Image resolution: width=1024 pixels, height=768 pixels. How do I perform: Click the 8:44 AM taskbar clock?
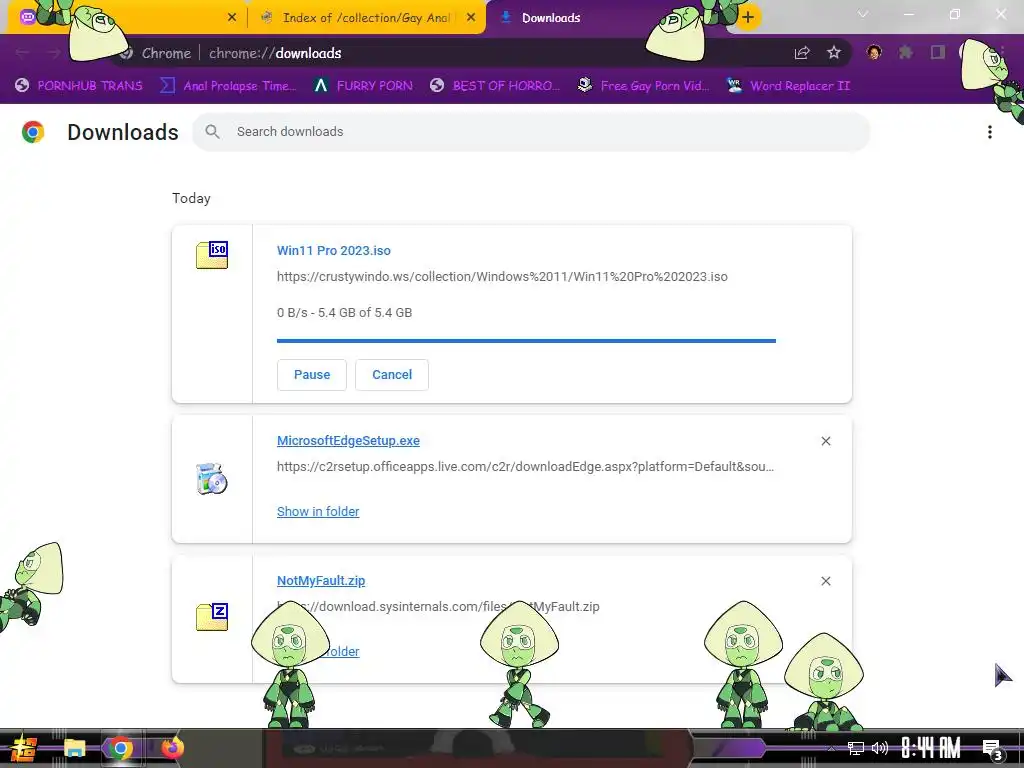coord(931,748)
